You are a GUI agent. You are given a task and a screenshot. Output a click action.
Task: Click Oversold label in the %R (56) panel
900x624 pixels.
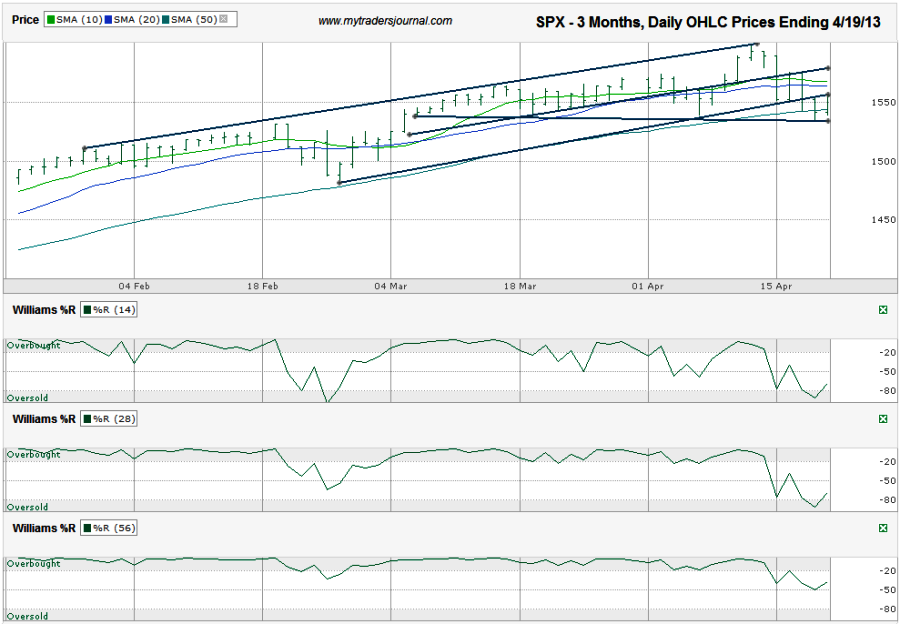click(x=28, y=616)
